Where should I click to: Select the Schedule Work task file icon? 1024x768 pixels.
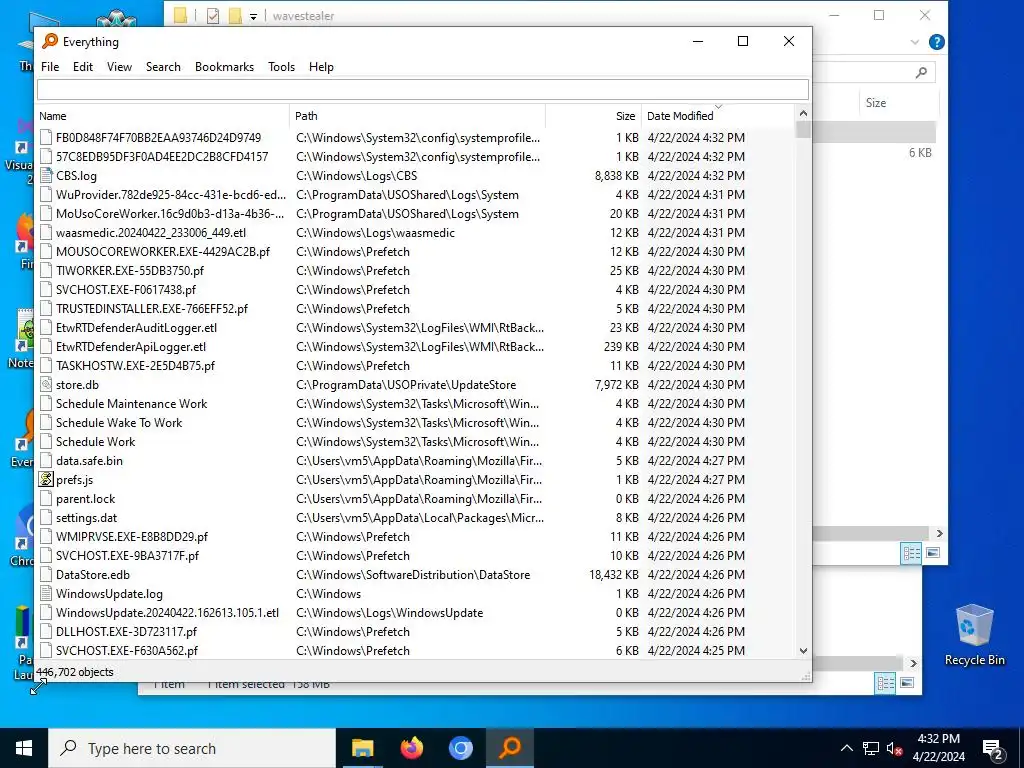pyautogui.click(x=46, y=441)
